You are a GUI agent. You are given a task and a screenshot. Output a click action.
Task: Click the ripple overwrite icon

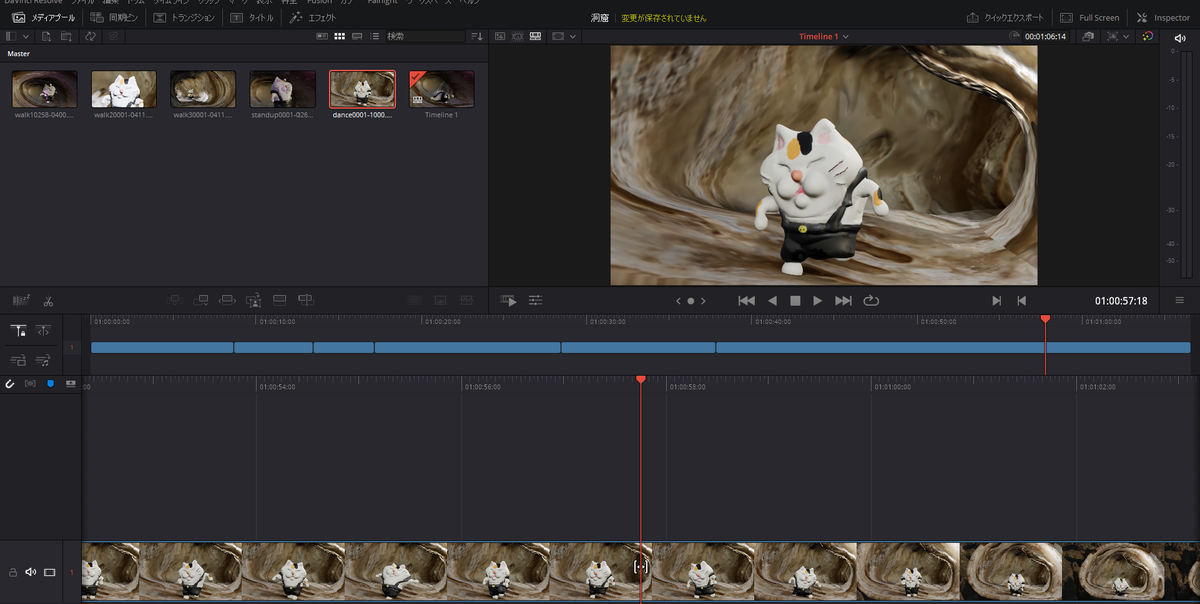227,299
